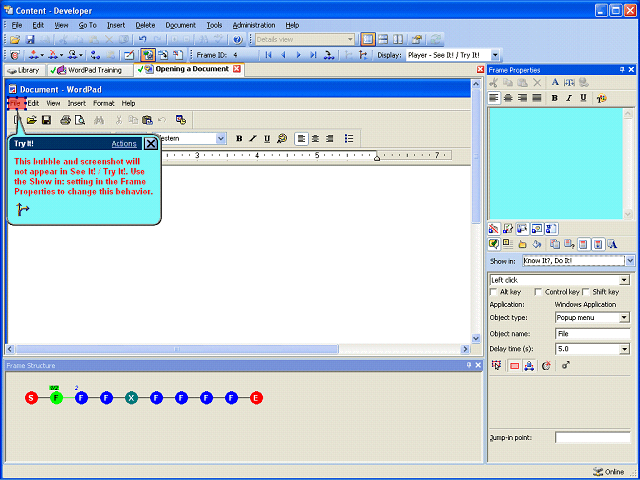Click the bold B in Frame Properties

554,98
